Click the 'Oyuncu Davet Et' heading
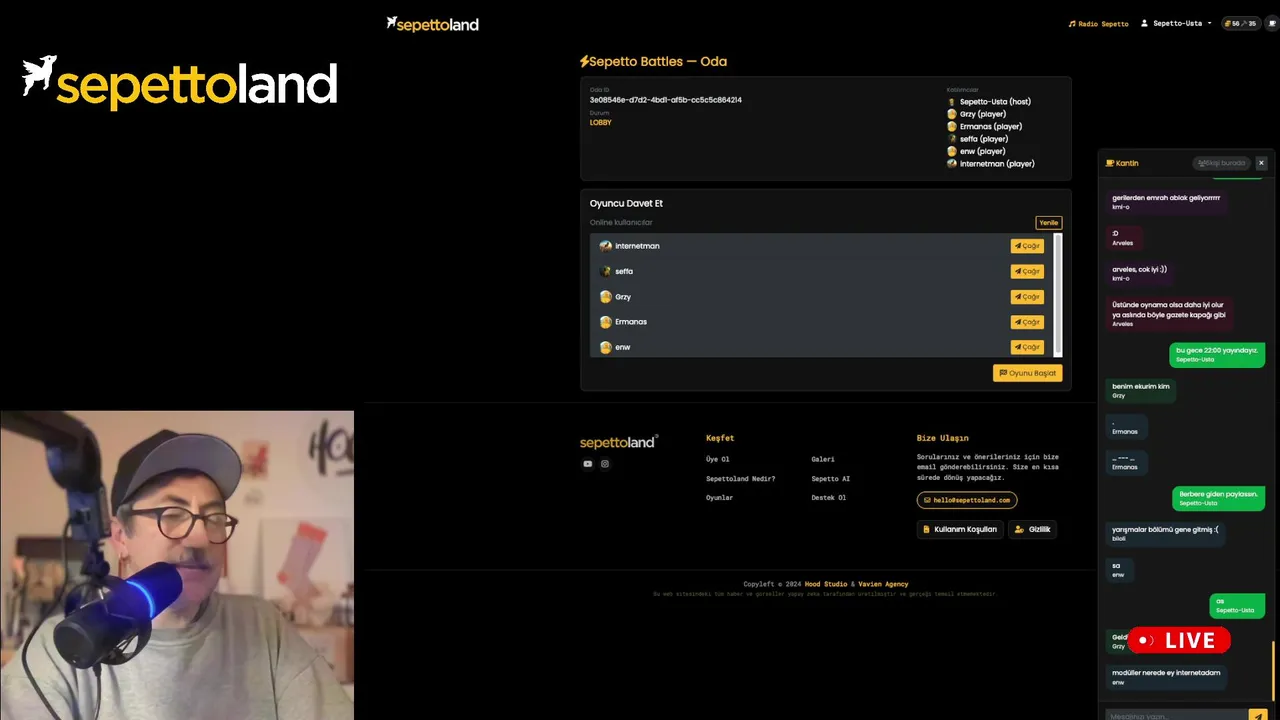 pos(626,203)
